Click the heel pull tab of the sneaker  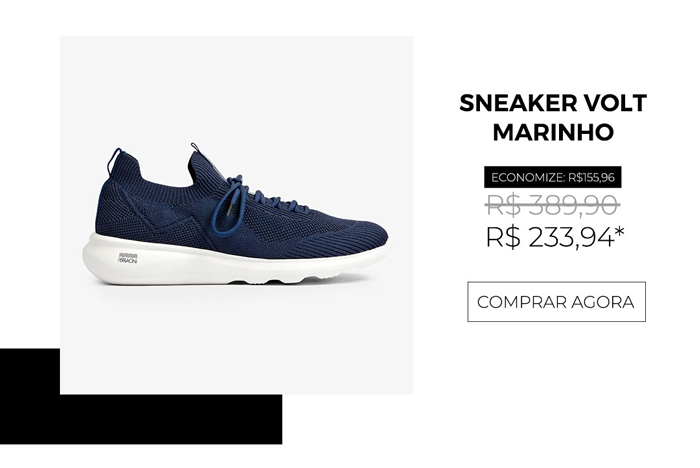(x=115, y=161)
